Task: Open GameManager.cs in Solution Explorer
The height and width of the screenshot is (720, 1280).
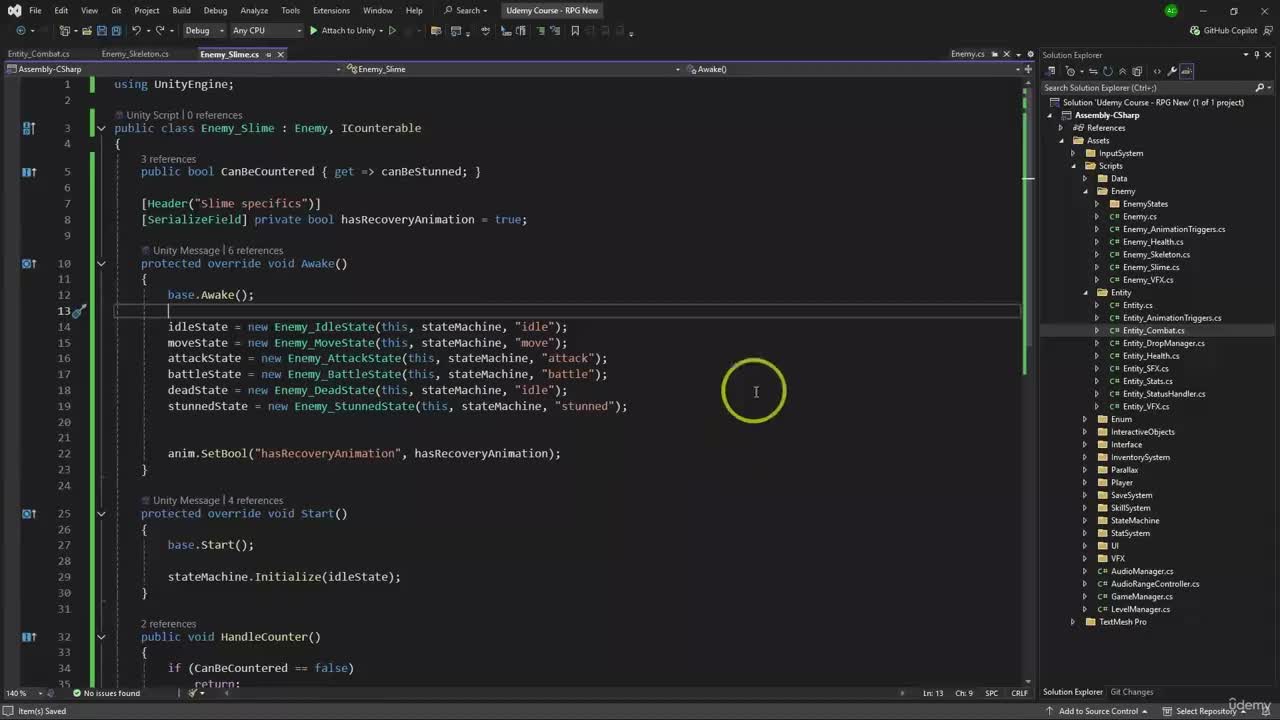Action: pos(1142,597)
